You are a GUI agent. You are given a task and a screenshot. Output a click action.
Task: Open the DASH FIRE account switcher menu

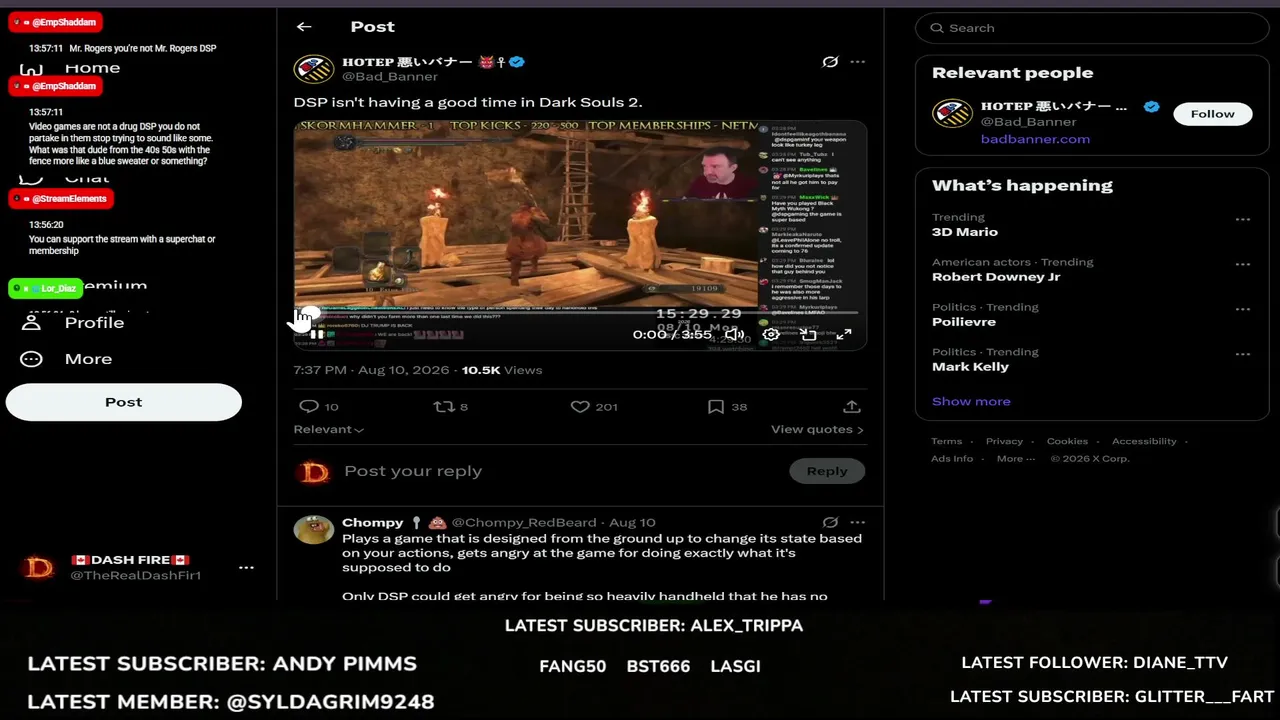pyautogui.click(x=246, y=568)
